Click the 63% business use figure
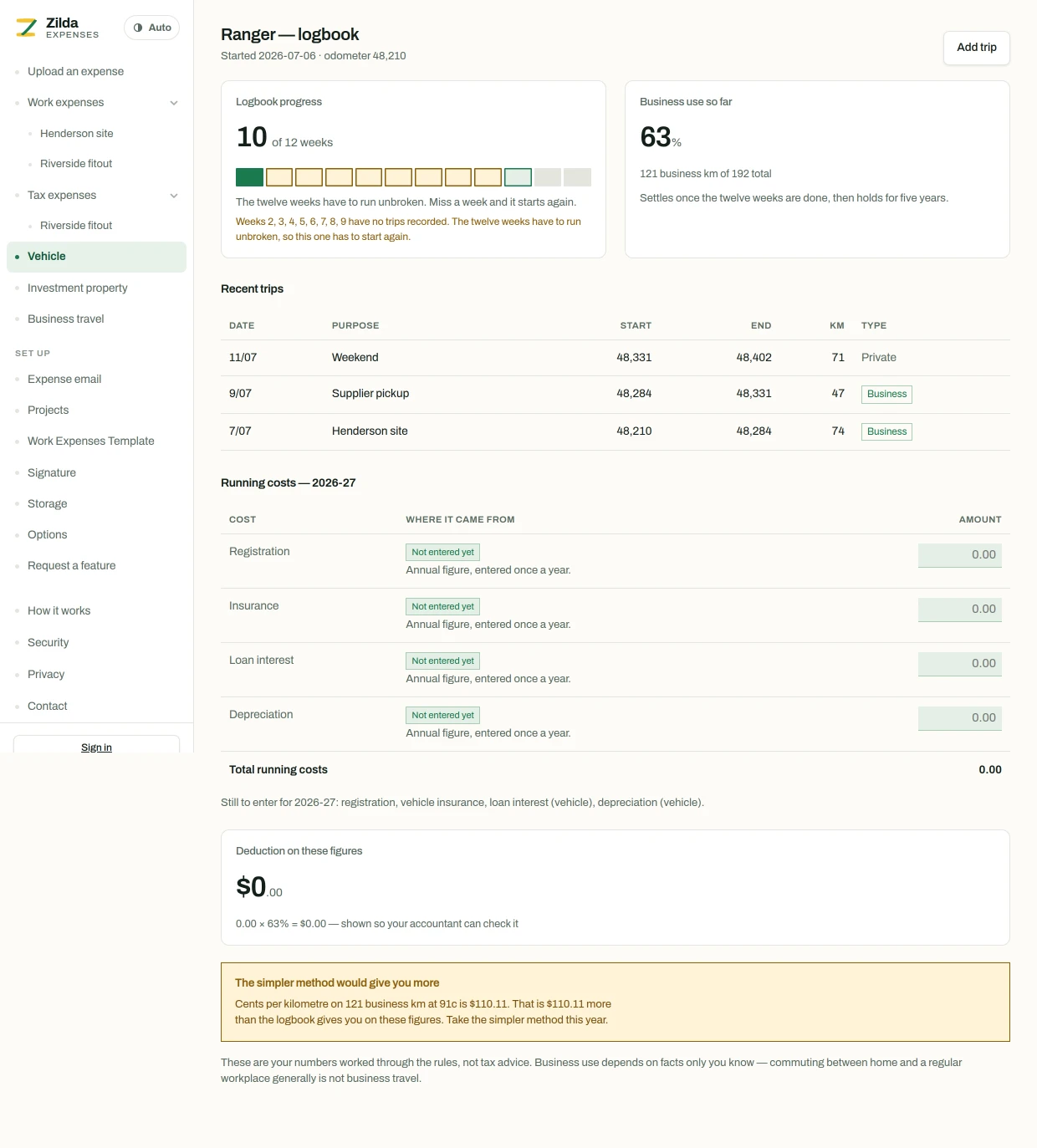Screen dimensions: 1037x1148 [x=661, y=137]
